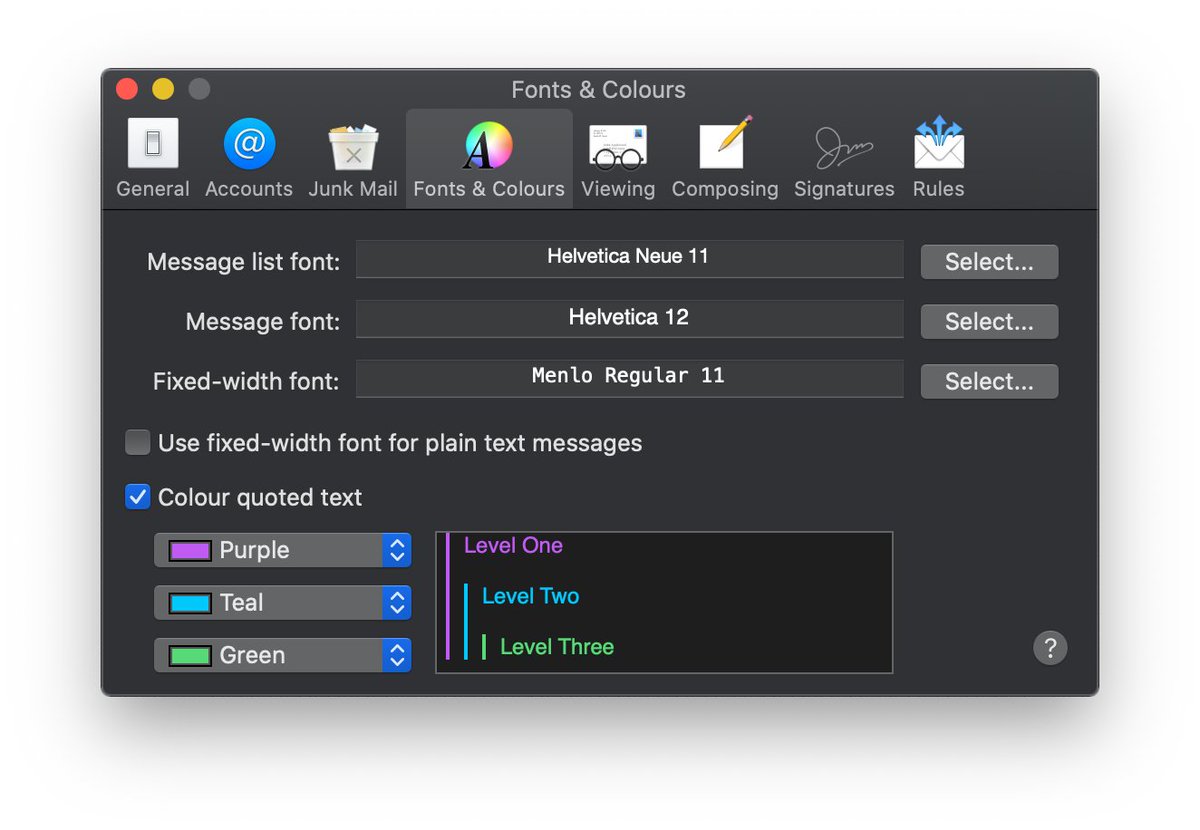Open the Rules envelope icon

coord(938,143)
